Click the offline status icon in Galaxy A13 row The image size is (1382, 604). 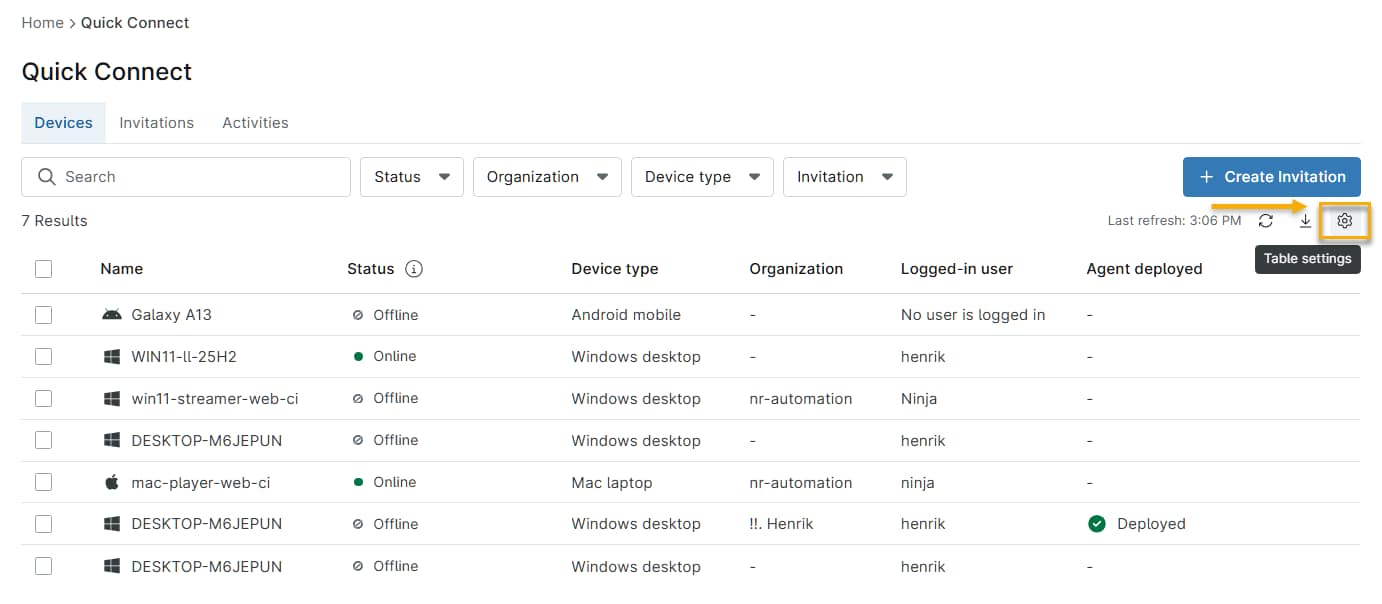tap(358, 315)
